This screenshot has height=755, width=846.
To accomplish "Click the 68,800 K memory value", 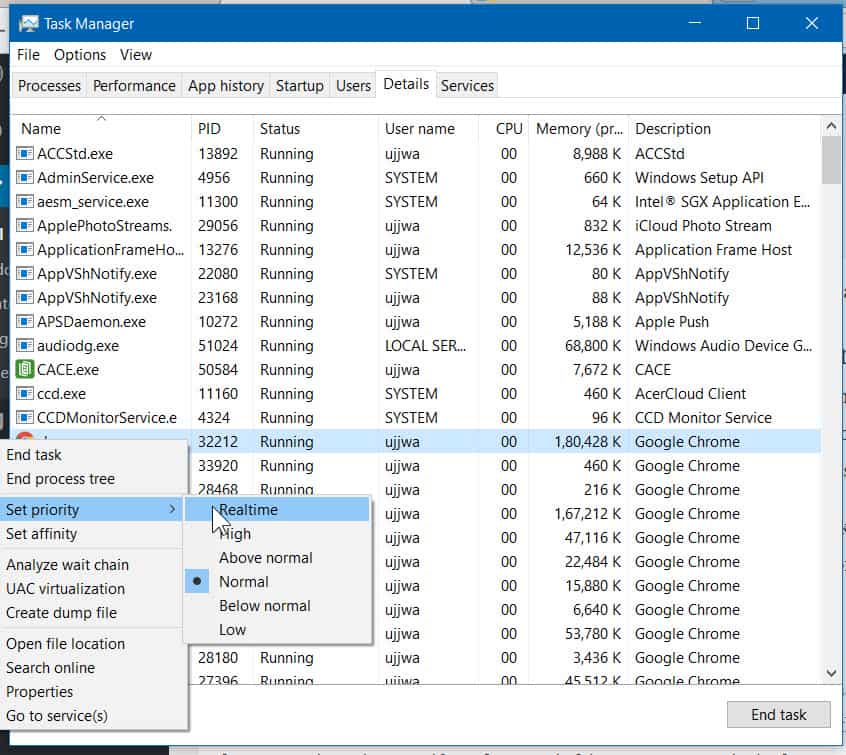I will pos(593,346).
